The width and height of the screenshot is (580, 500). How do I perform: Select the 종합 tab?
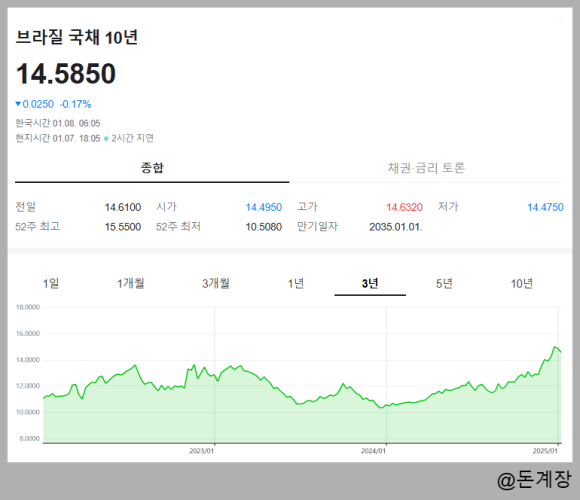coord(152,168)
